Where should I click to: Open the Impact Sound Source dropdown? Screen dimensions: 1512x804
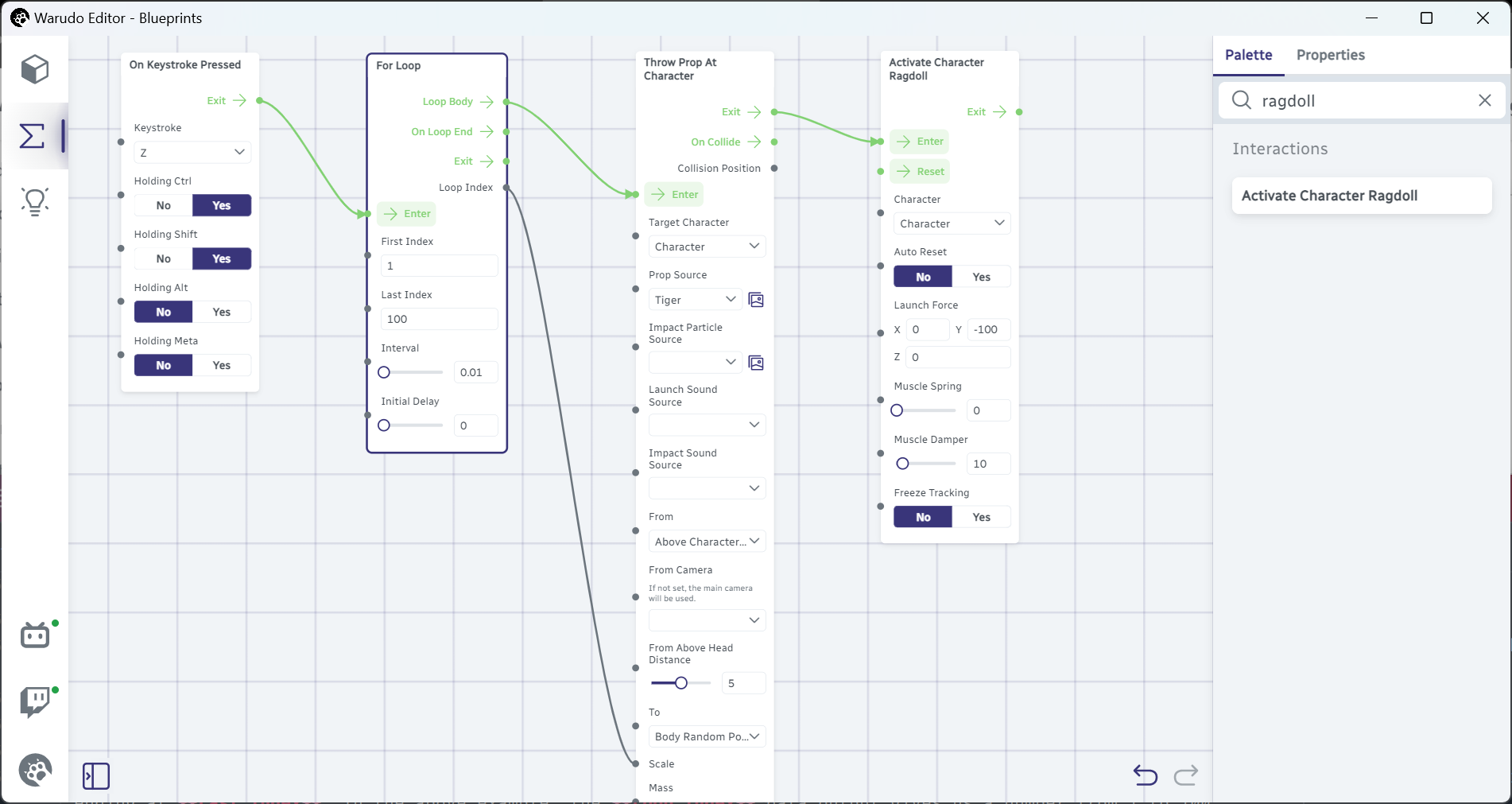tap(708, 488)
